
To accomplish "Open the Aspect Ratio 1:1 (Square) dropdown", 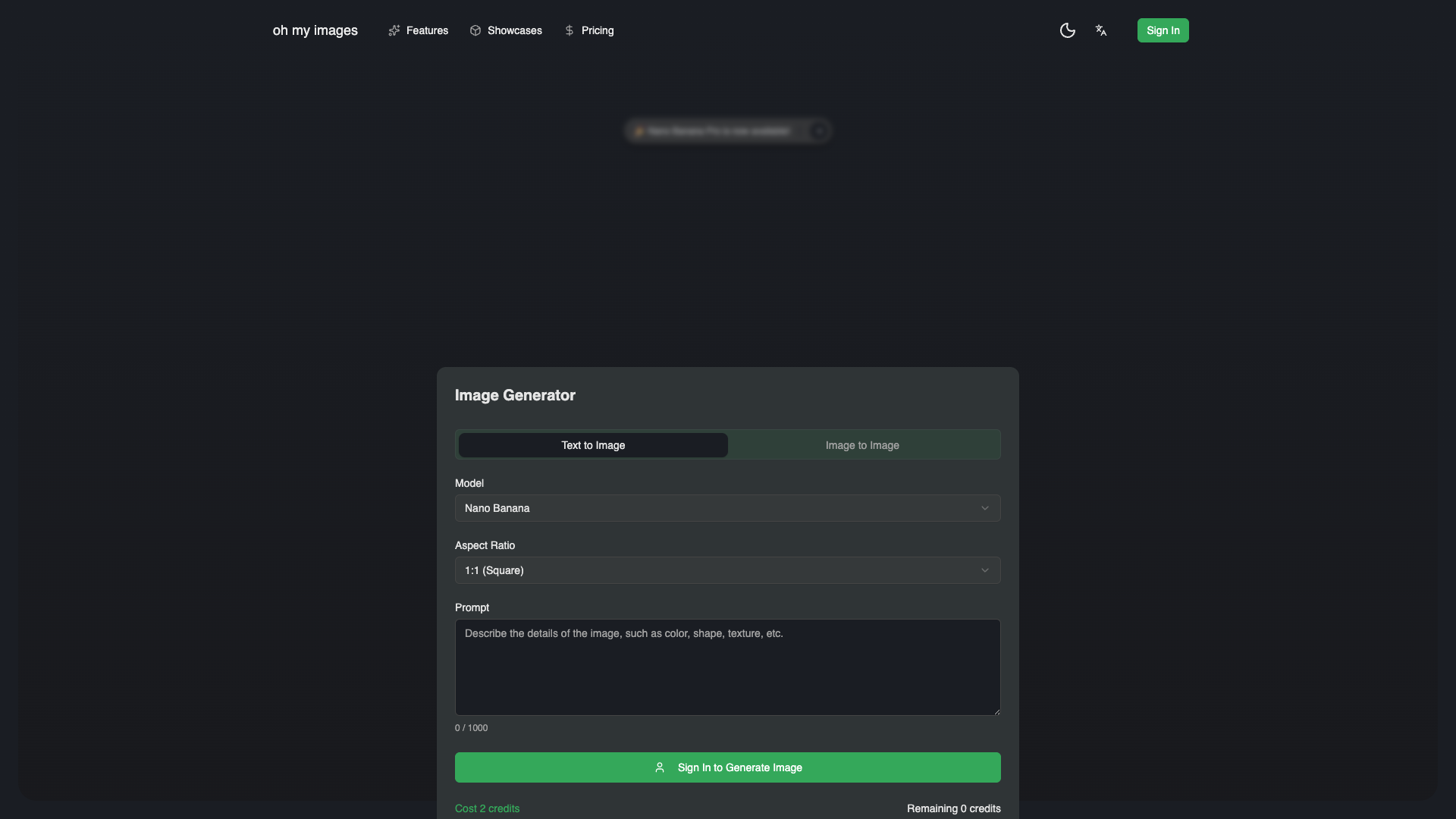I will 728,570.
